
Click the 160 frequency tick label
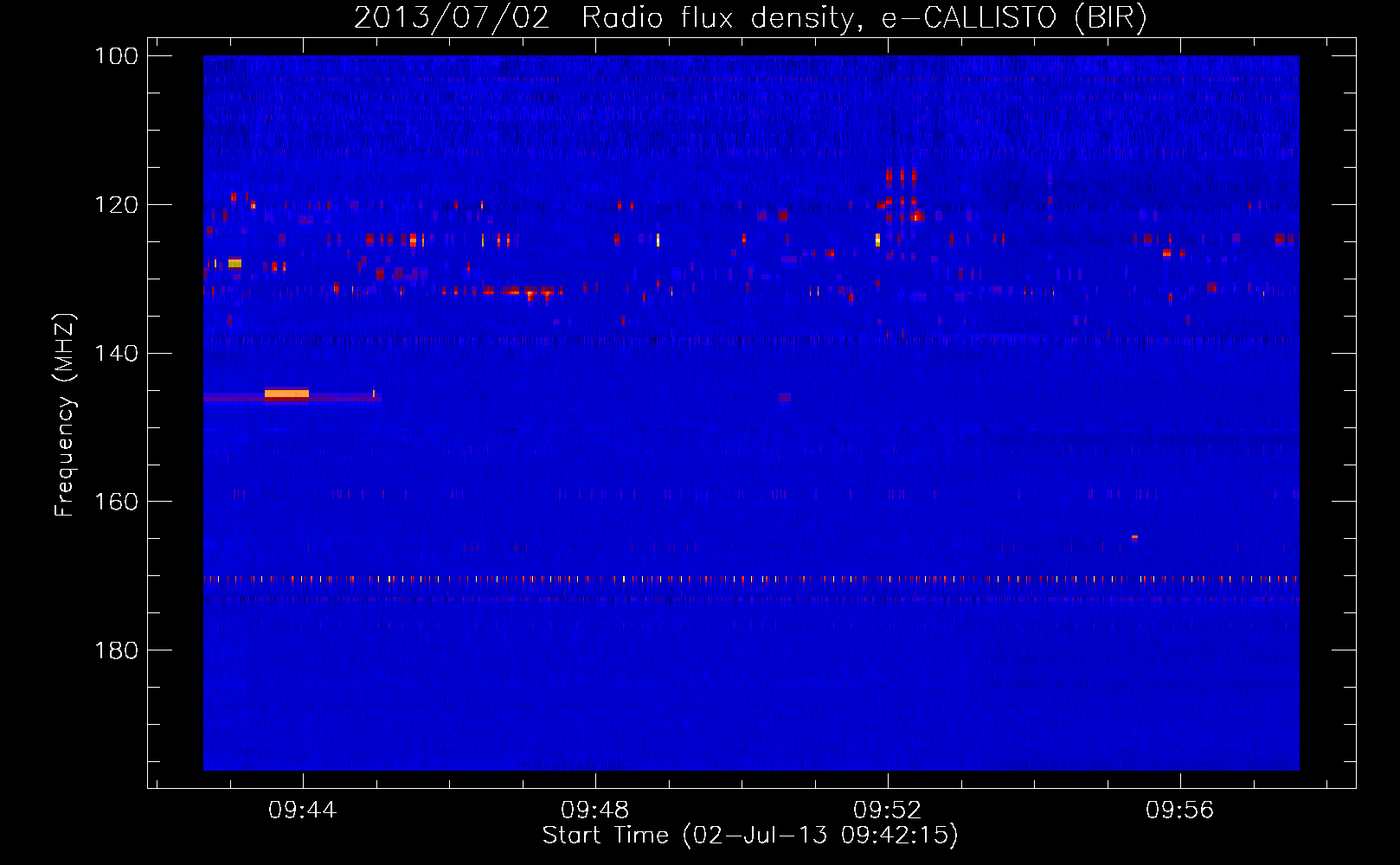click(117, 502)
